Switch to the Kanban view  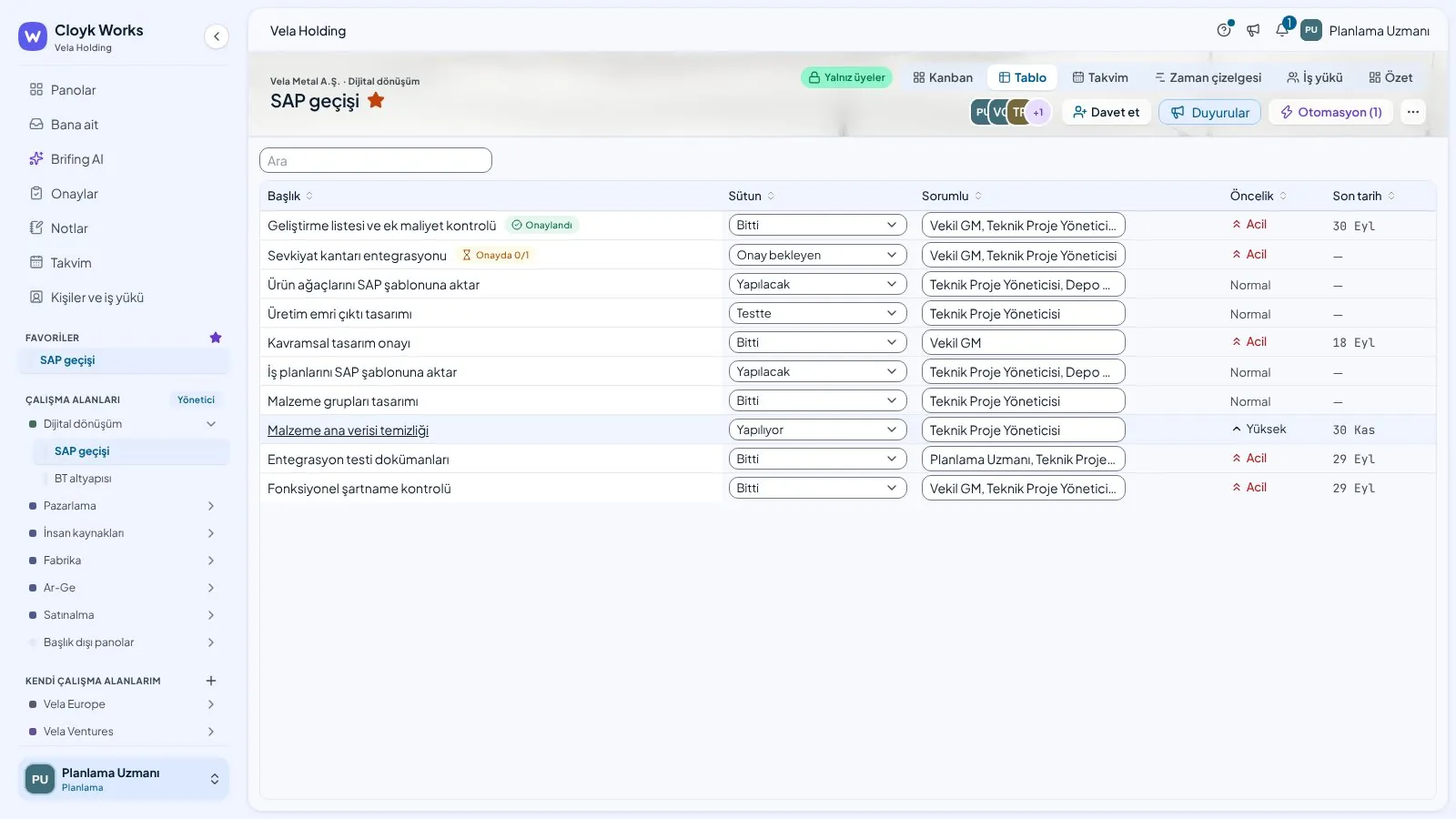pos(943,77)
